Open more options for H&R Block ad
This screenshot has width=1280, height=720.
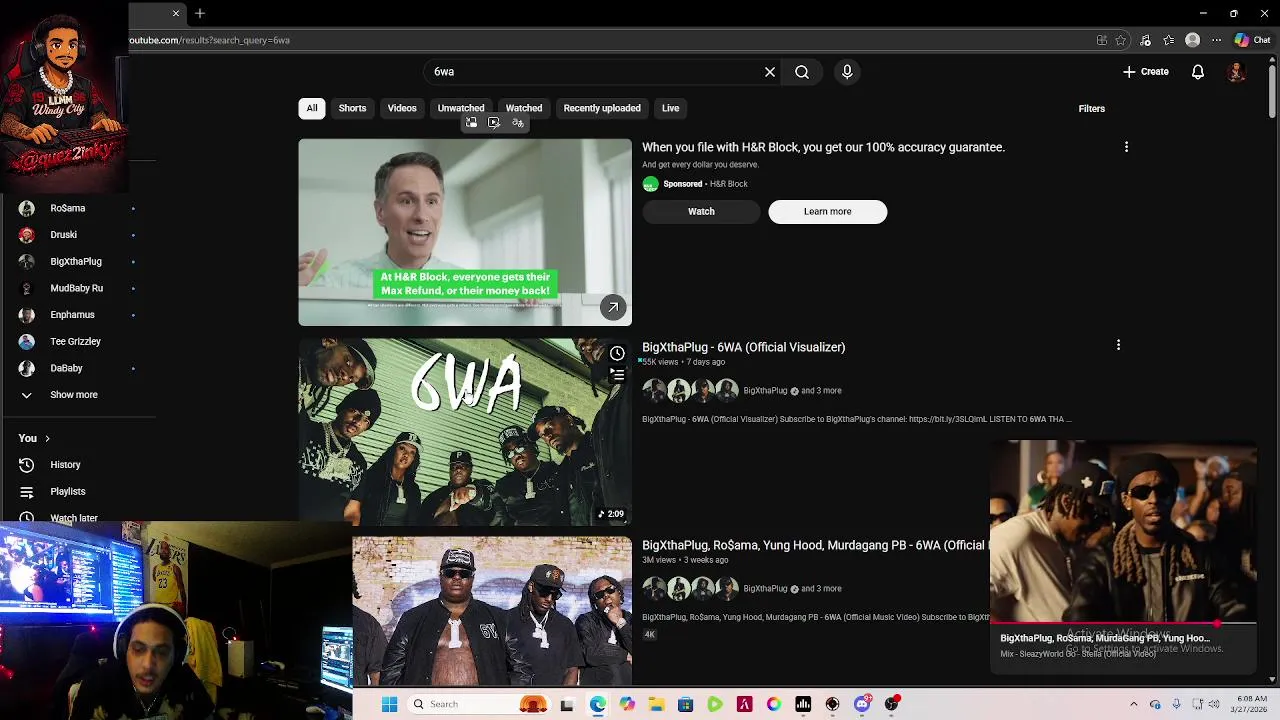coord(1126,147)
